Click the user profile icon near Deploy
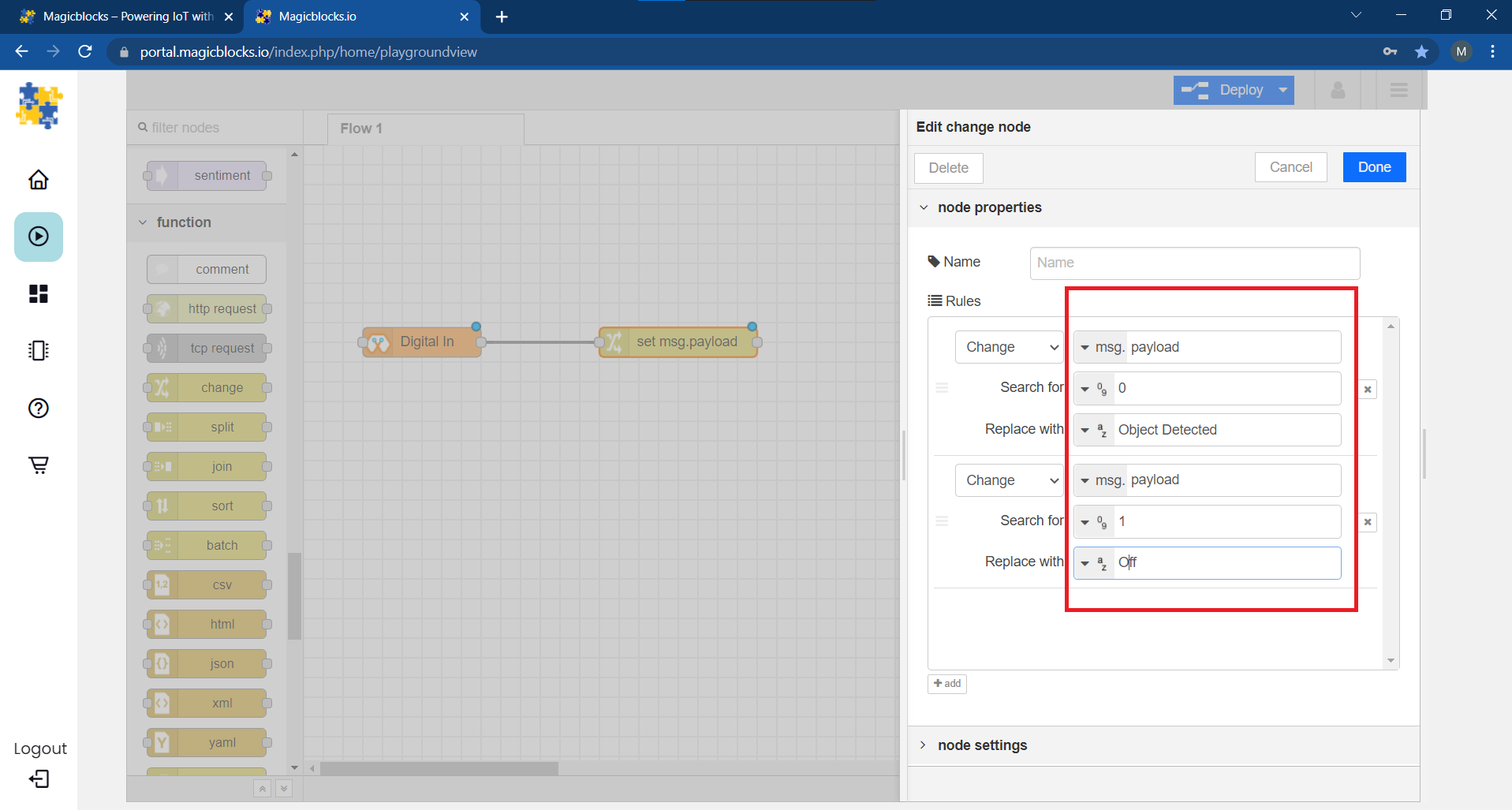The width and height of the screenshot is (1512, 810). (x=1338, y=90)
